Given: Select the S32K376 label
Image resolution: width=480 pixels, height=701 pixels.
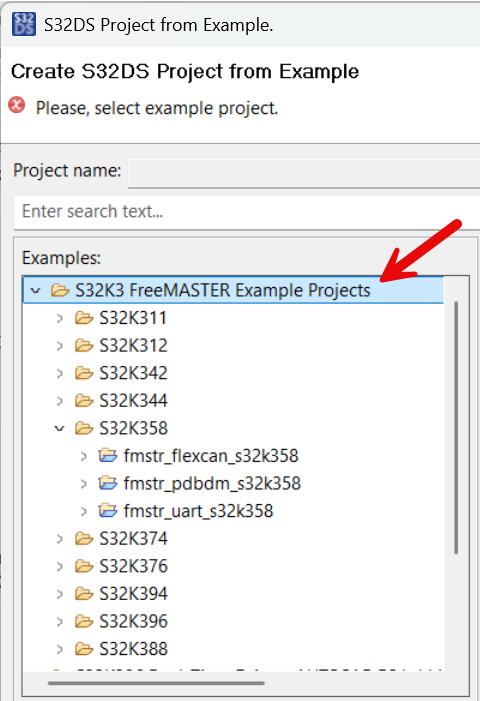Looking at the screenshot, I should [x=133, y=566].
